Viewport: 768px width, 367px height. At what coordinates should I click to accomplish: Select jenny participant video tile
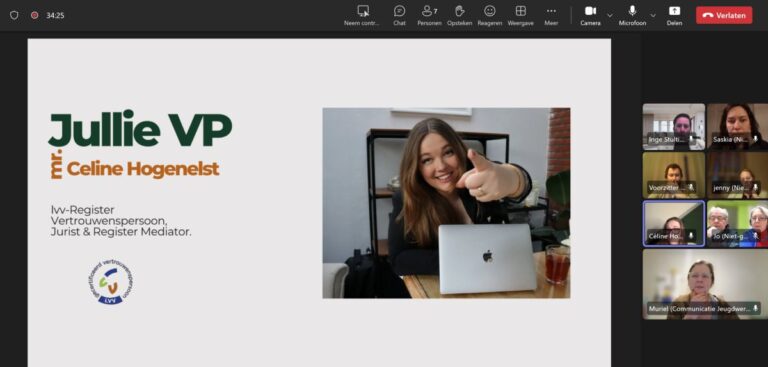pyautogui.click(x=738, y=175)
